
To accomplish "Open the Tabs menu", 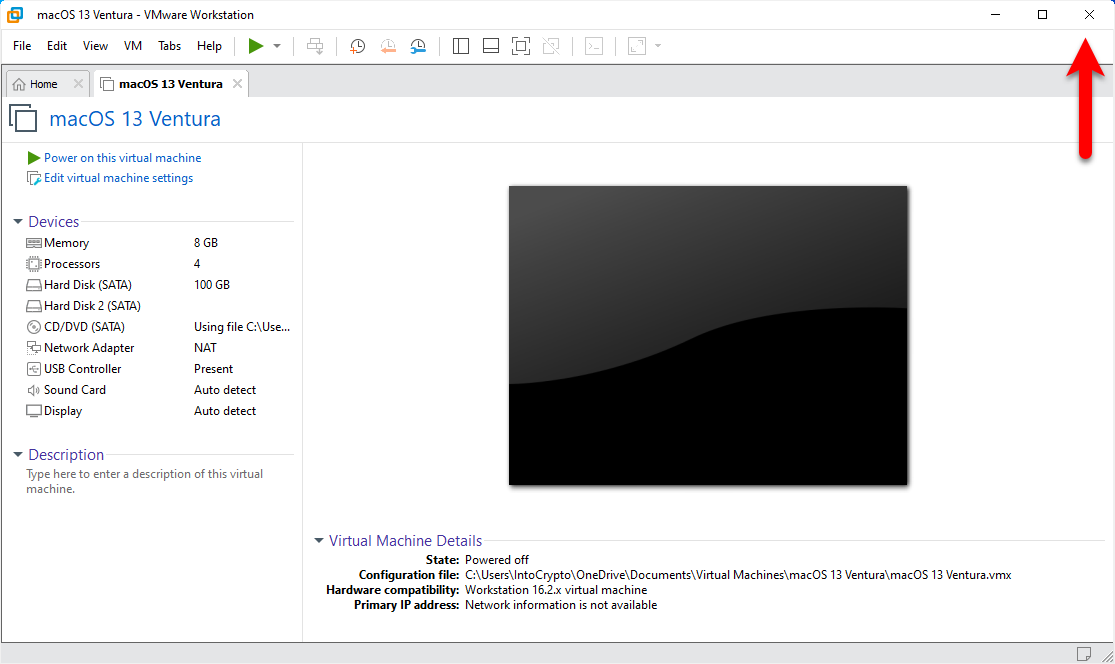I will pyautogui.click(x=169, y=45).
